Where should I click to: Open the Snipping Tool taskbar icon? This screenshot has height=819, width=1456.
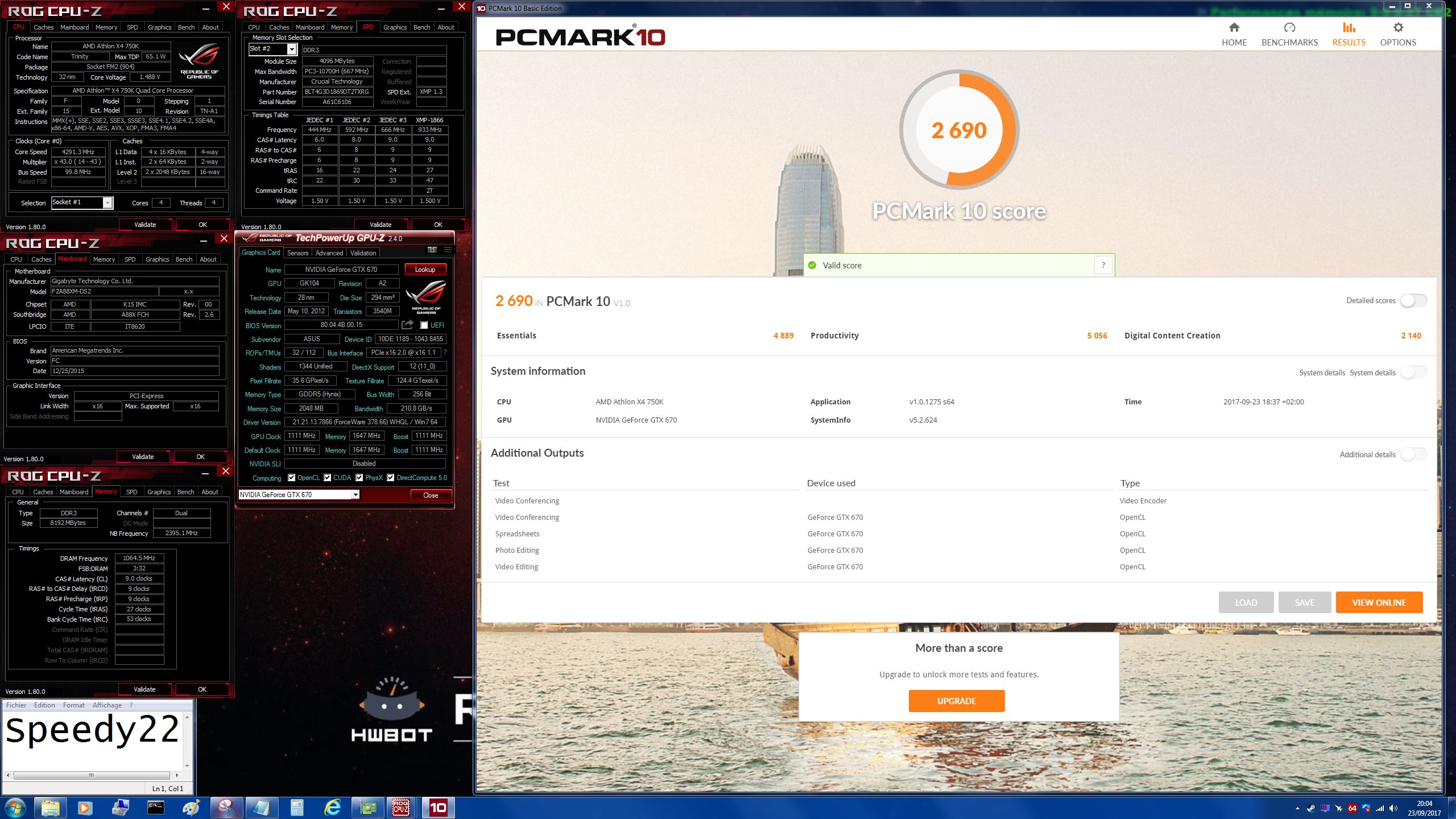click(226, 808)
